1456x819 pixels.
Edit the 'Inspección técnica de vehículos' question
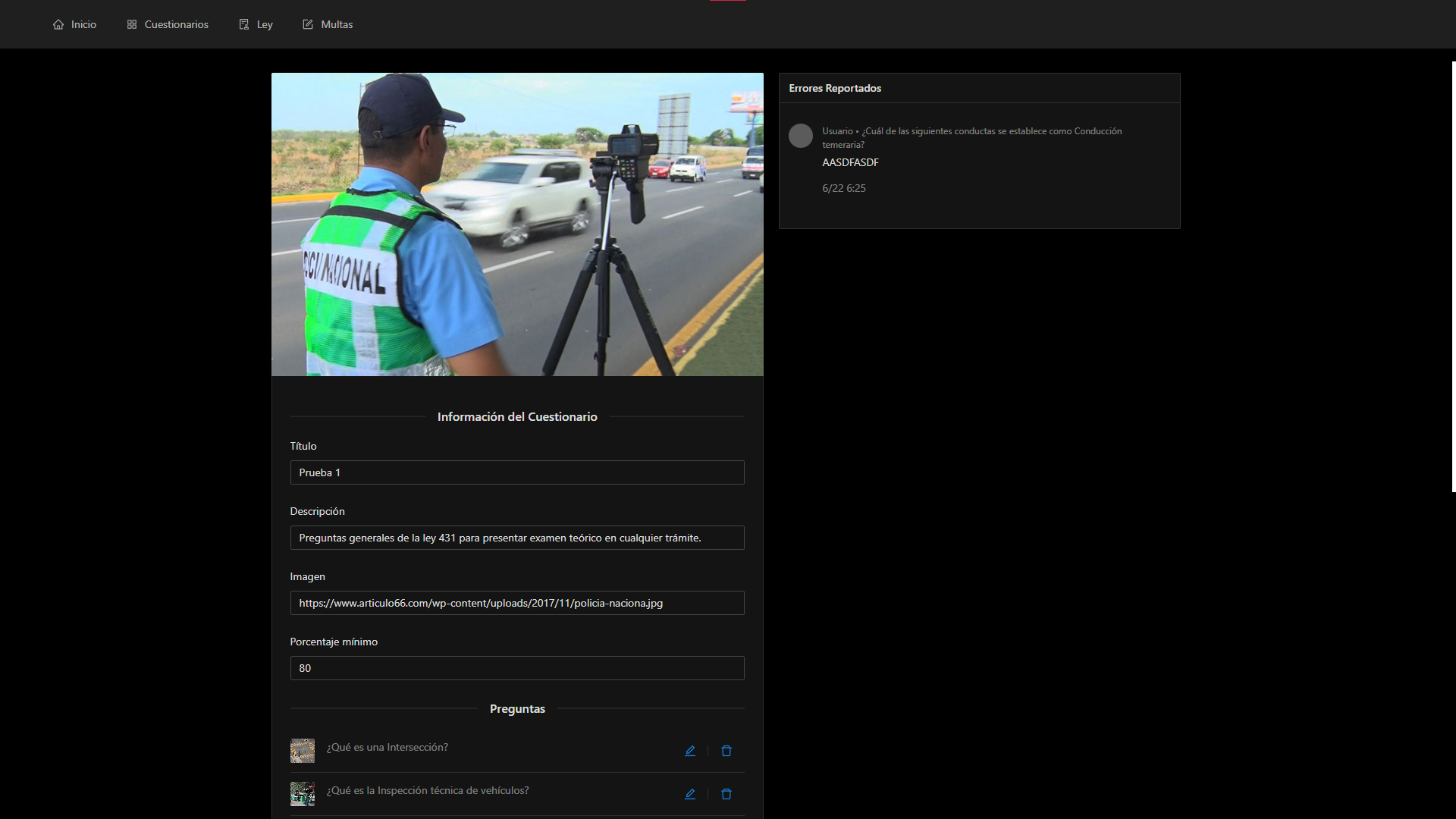click(690, 794)
